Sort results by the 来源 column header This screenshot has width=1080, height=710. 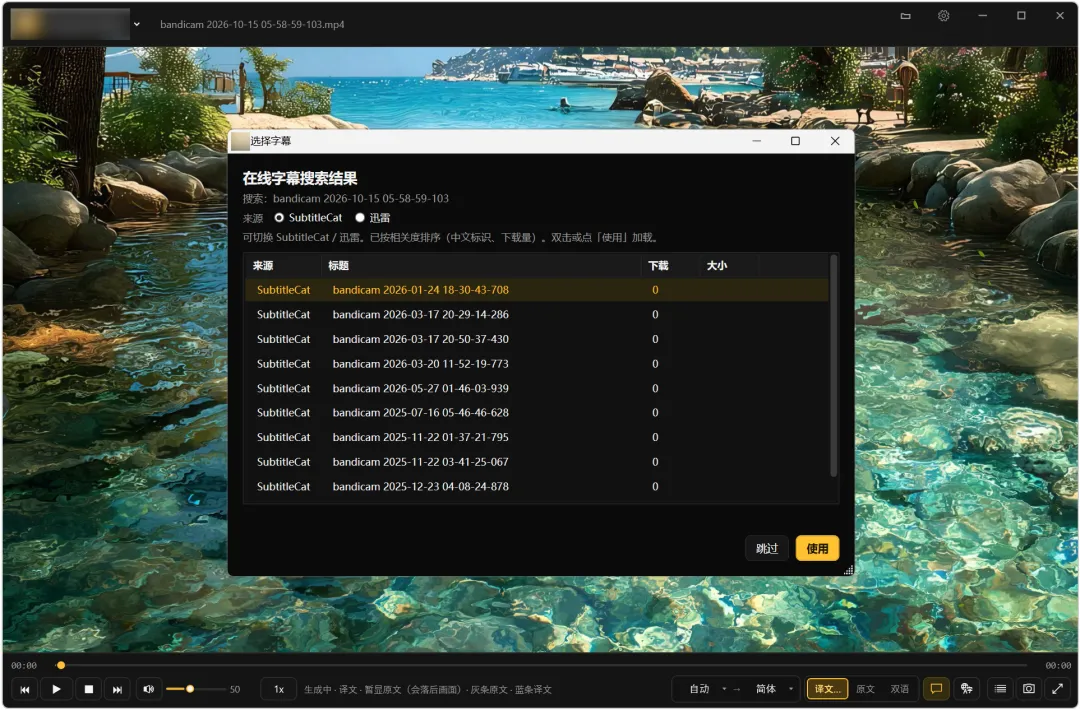282,266
